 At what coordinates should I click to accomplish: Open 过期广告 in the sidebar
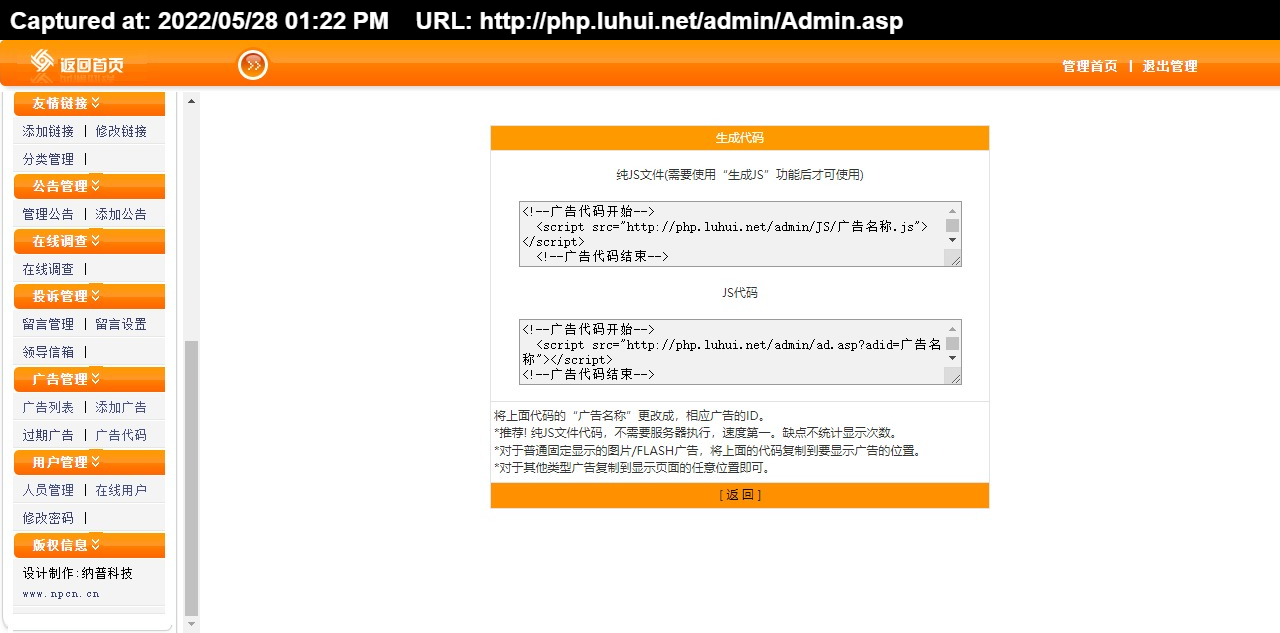tap(48, 435)
